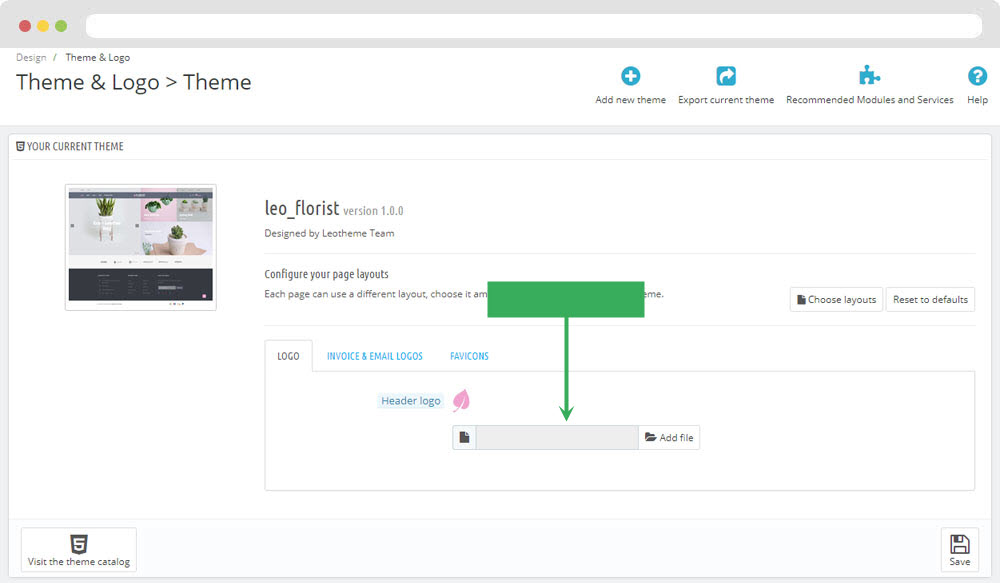Select the FAVICONS tab
Screen dimensions: 1000x583
coord(469,356)
